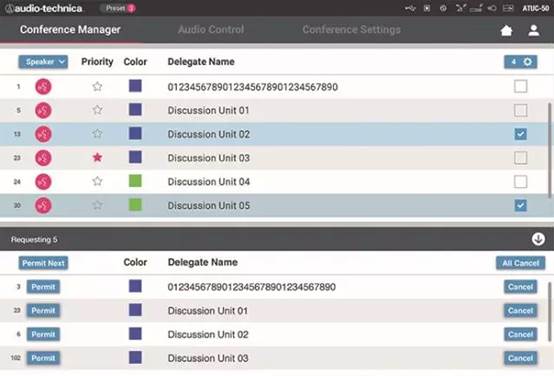This screenshot has height=376, width=554.
Task: Open the Speaker dropdown
Action: tap(43, 62)
